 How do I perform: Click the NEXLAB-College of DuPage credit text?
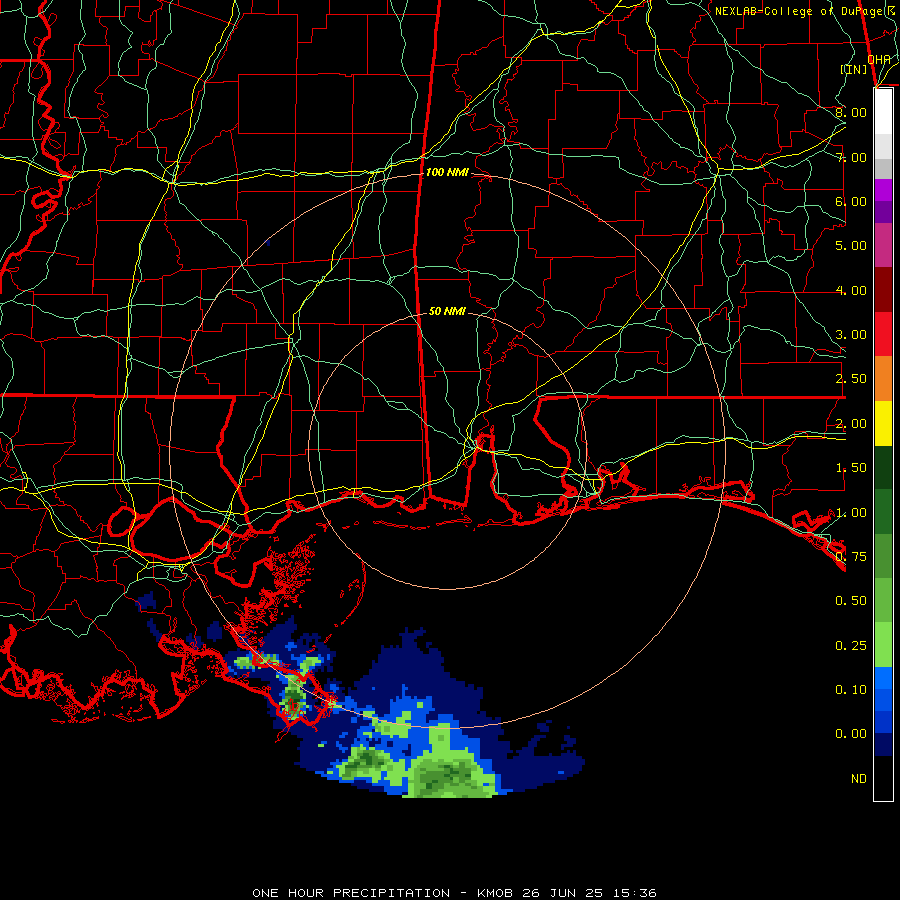(804, 11)
